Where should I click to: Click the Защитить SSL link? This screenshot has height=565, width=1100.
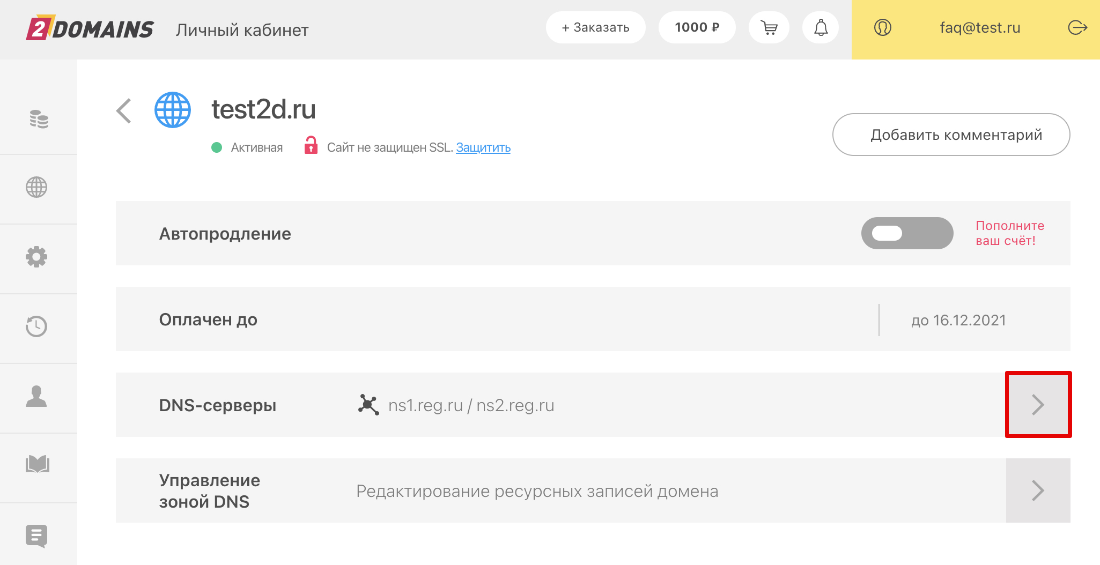point(483,148)
